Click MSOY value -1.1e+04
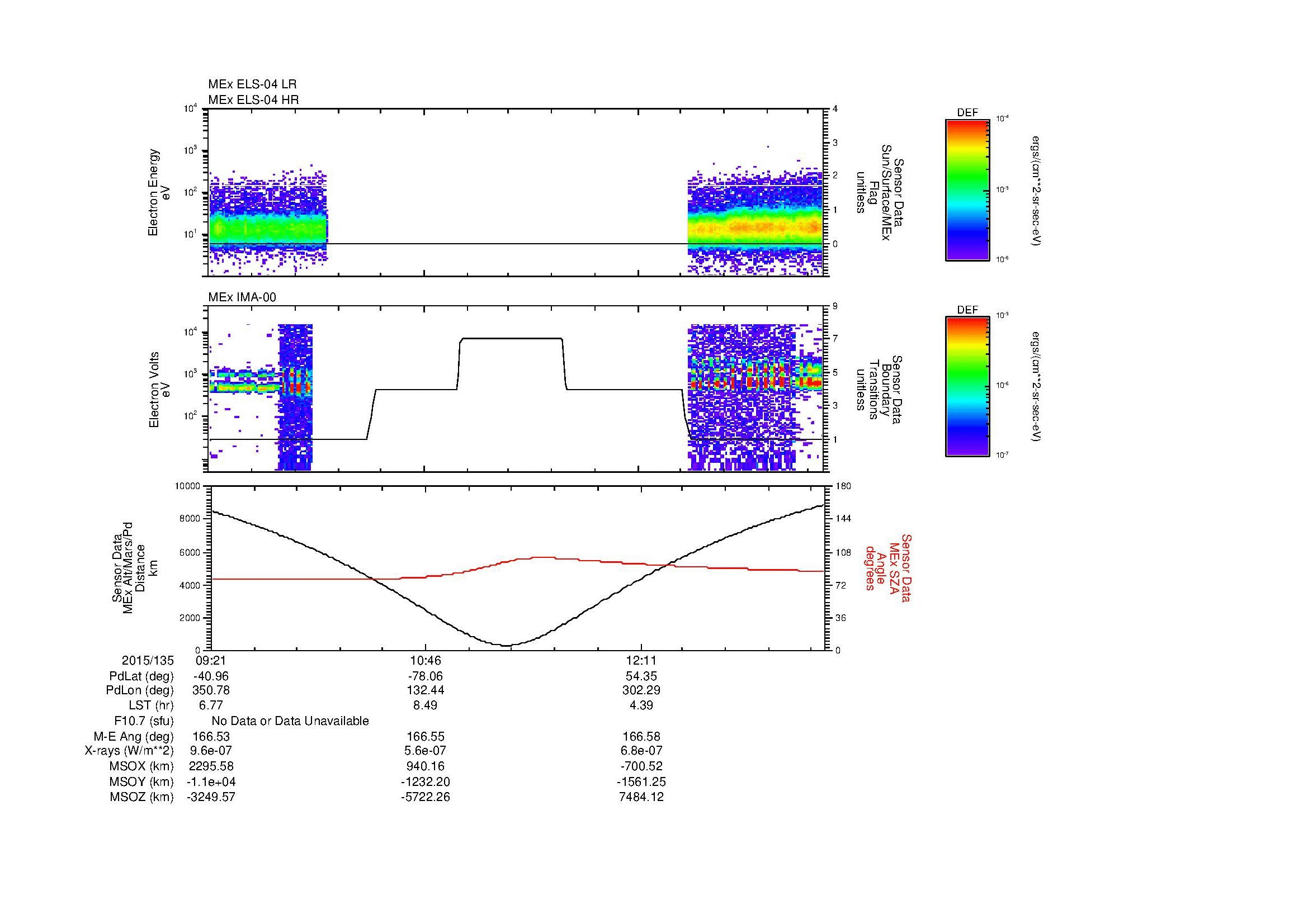The image size is (1308, 924). click(211, 781)
